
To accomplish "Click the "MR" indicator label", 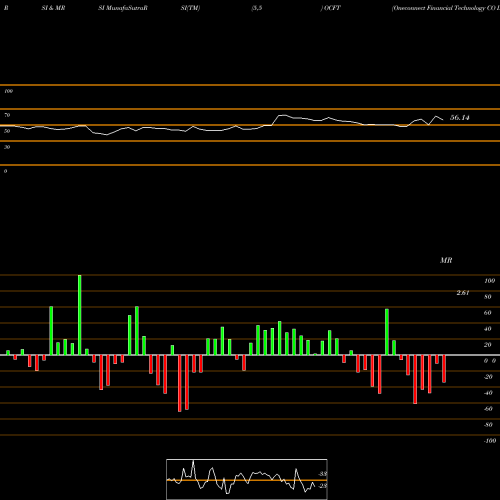I will (446, 260).
